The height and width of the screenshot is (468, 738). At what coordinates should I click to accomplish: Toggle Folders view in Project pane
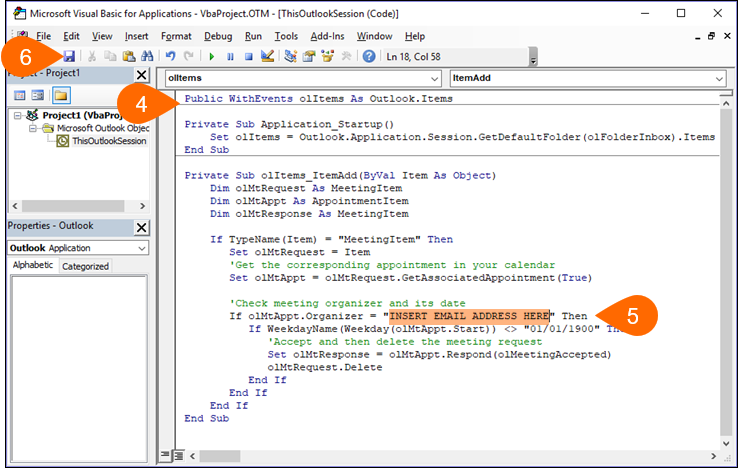(61, 96)
